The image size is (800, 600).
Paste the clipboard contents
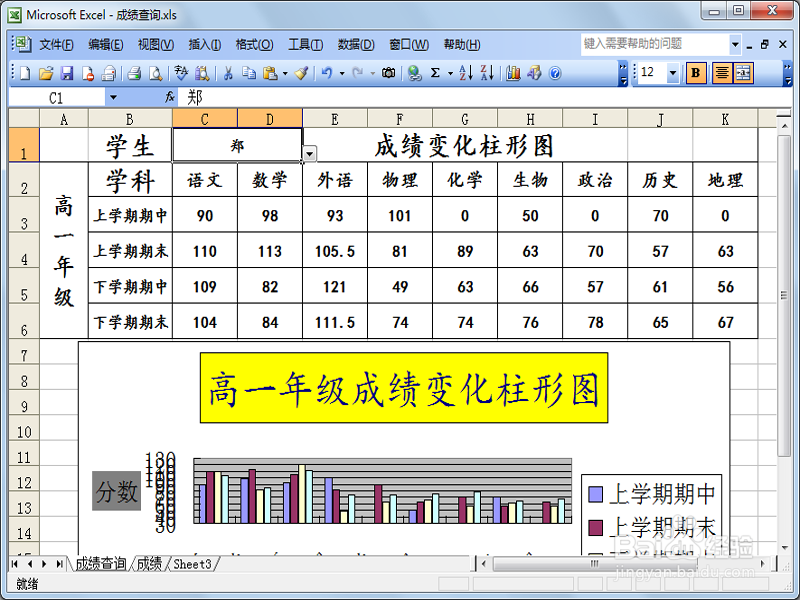(x=268, y=75)
